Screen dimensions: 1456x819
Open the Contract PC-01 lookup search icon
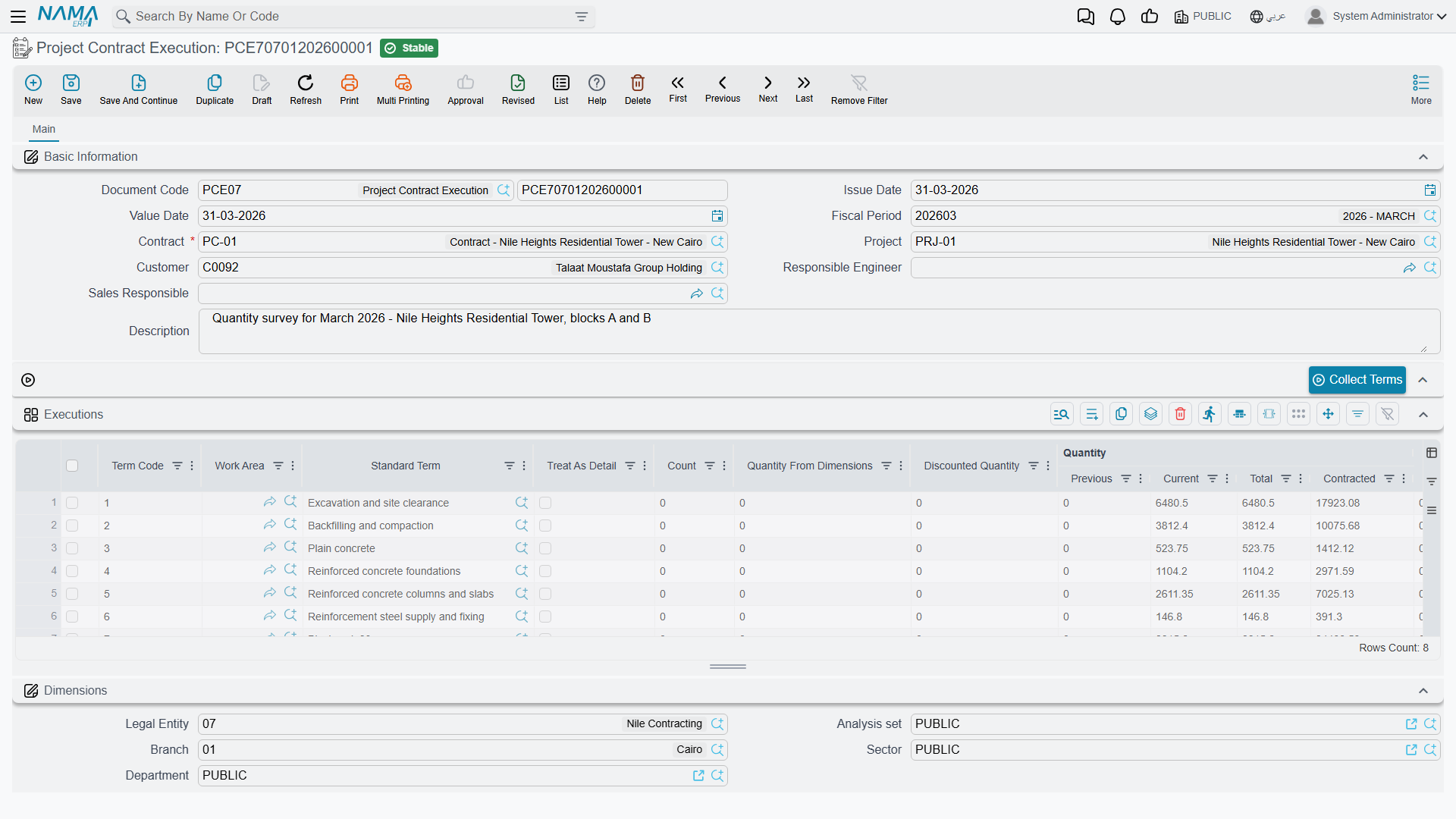click(717, 242)
